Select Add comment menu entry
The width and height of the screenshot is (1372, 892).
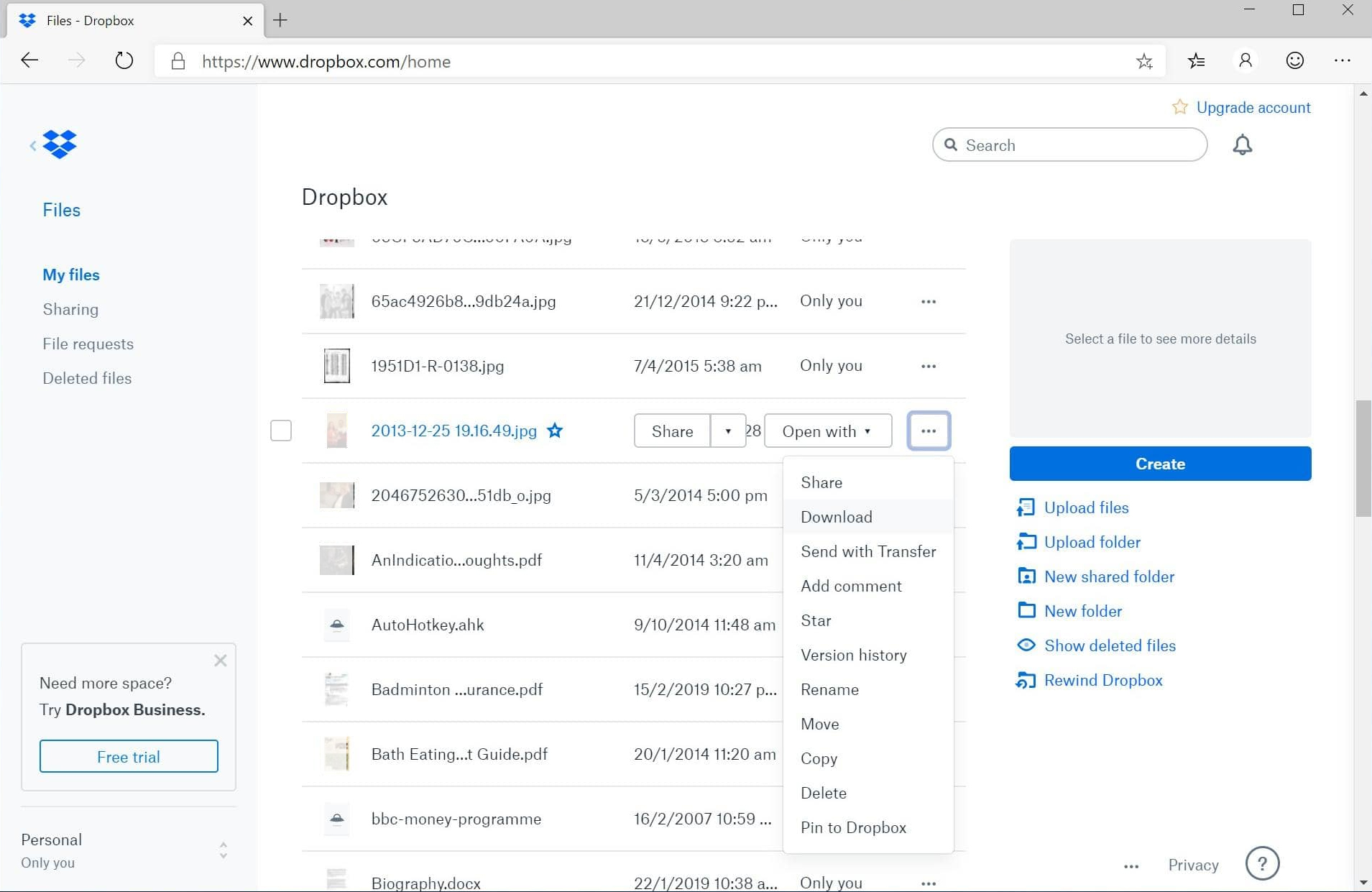click(868, 586)
